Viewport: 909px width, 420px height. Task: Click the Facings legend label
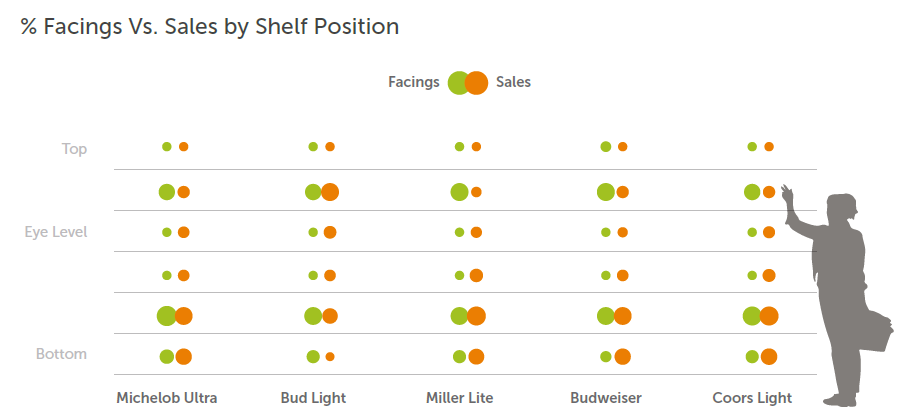point(413,83)
